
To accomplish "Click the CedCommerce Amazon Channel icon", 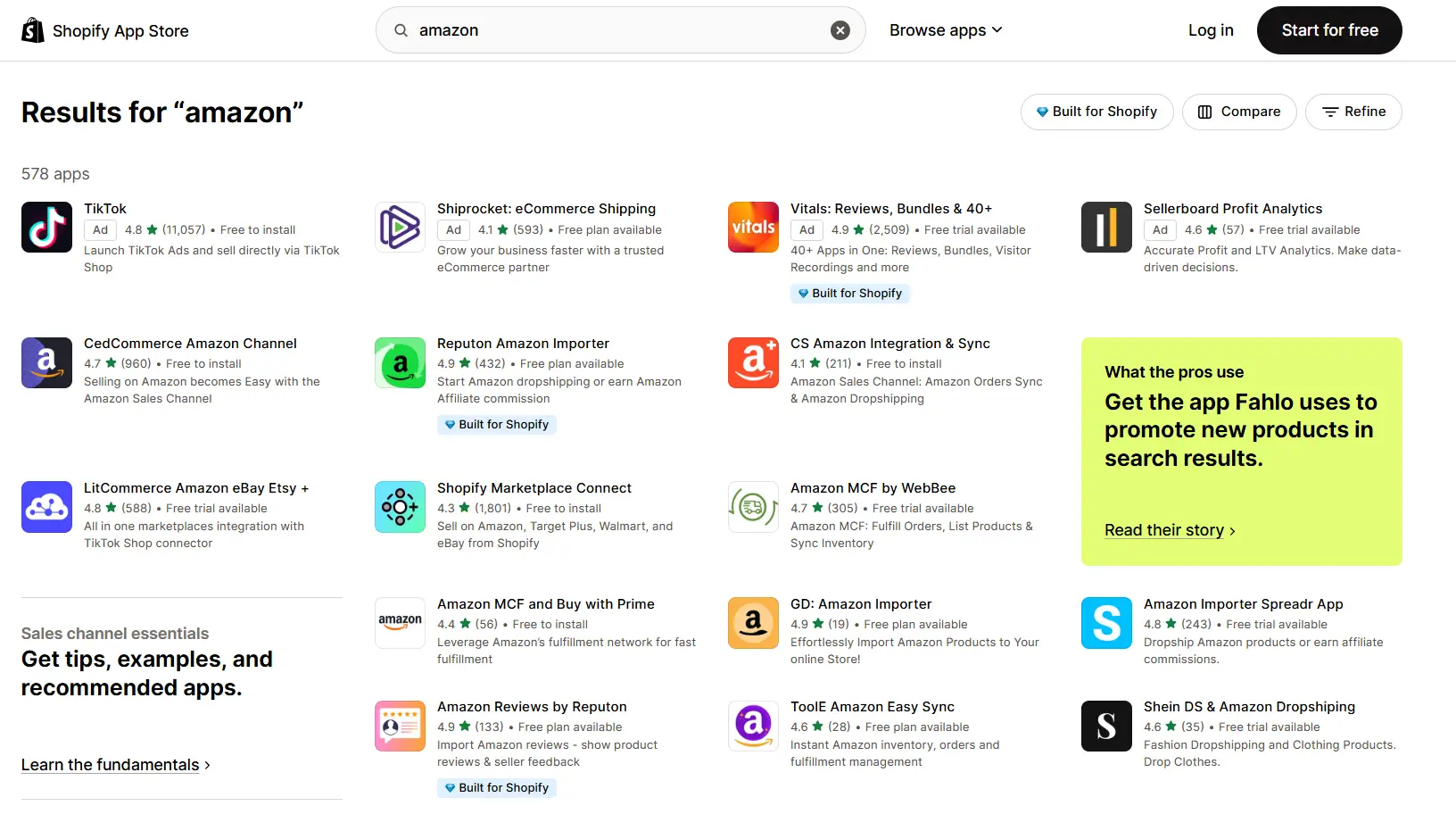I will 46,362.
